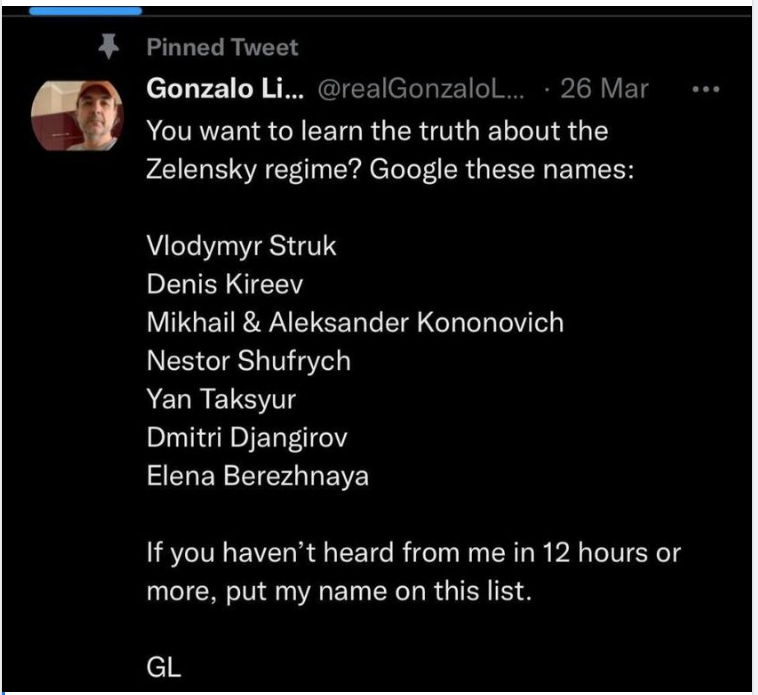
Task: Open the "26 Mar" timestamp link
Action: click(604, 89)
